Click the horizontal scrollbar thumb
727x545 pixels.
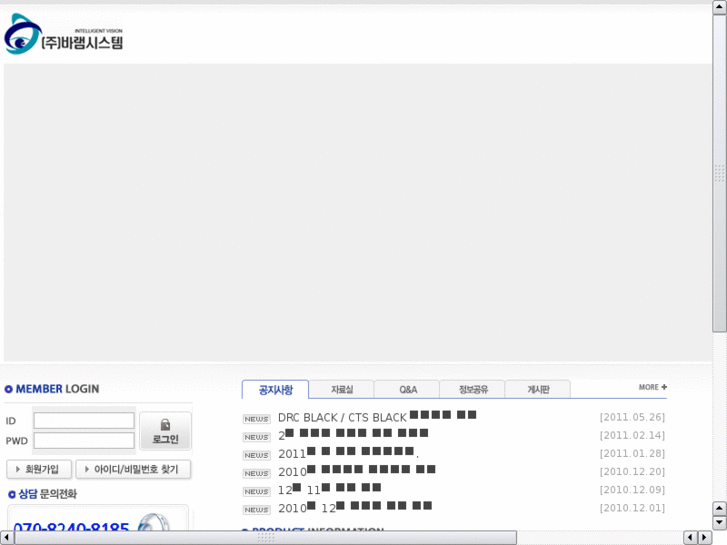click(266, 537)
